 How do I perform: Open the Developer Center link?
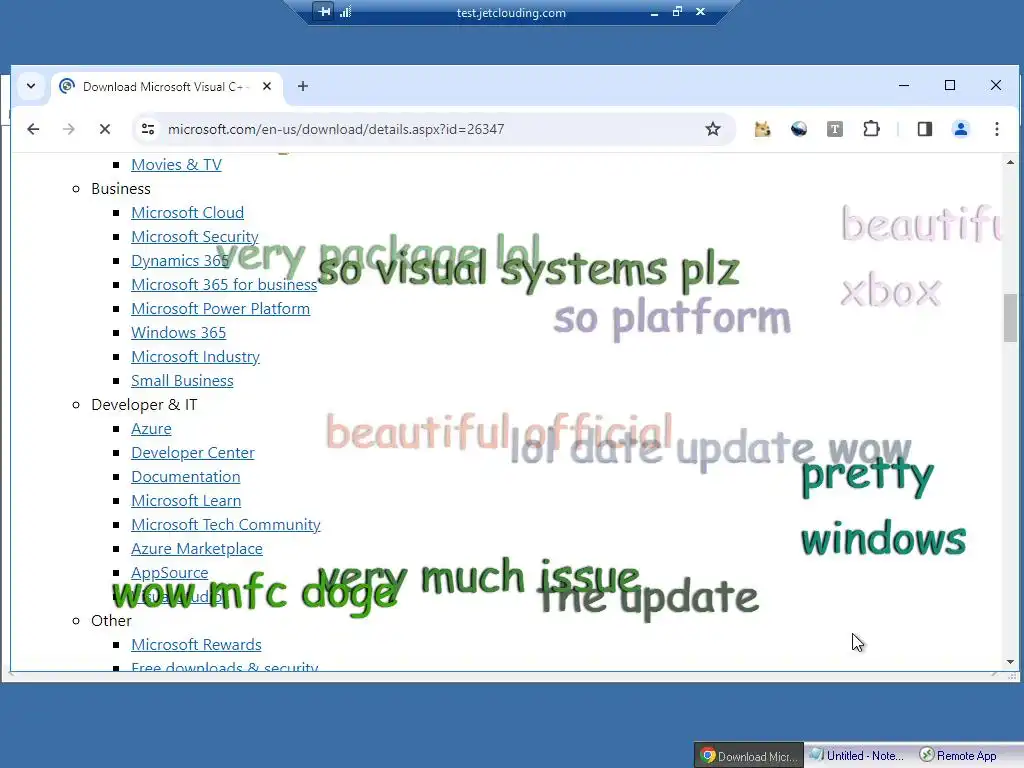(x=193, y=453)
